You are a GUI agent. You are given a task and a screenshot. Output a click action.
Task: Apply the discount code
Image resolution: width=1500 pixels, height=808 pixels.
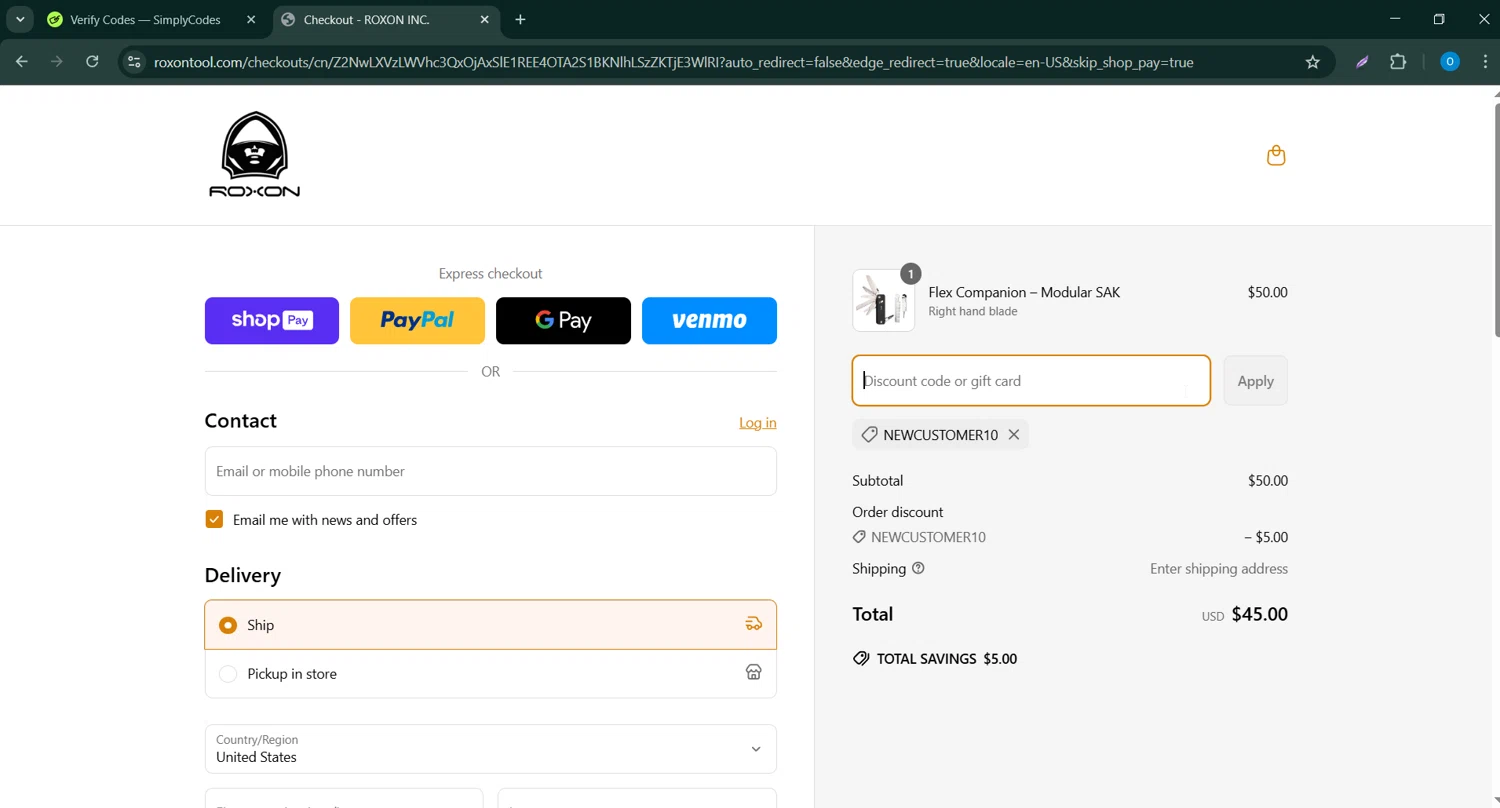pyautogui.click(x=1255, y=381)
